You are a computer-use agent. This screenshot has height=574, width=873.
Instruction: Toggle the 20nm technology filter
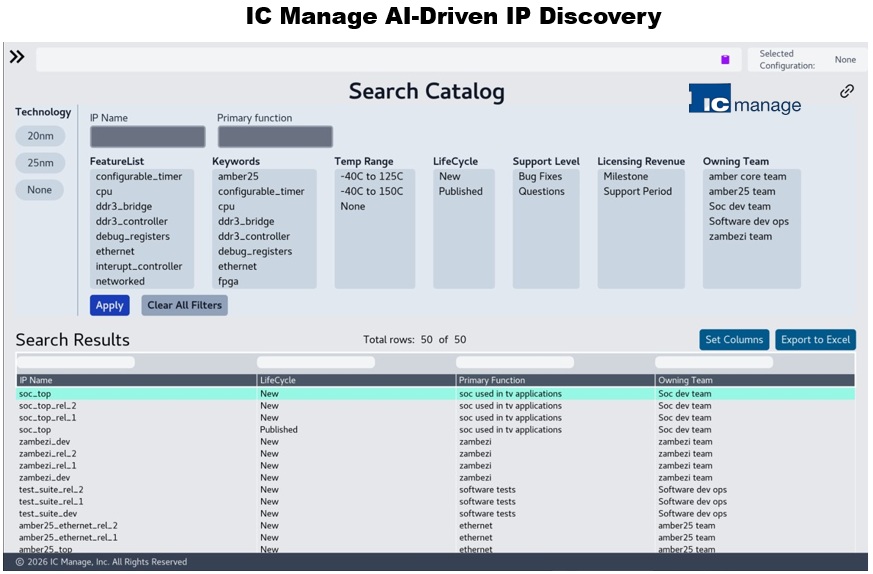click(40, 136)
